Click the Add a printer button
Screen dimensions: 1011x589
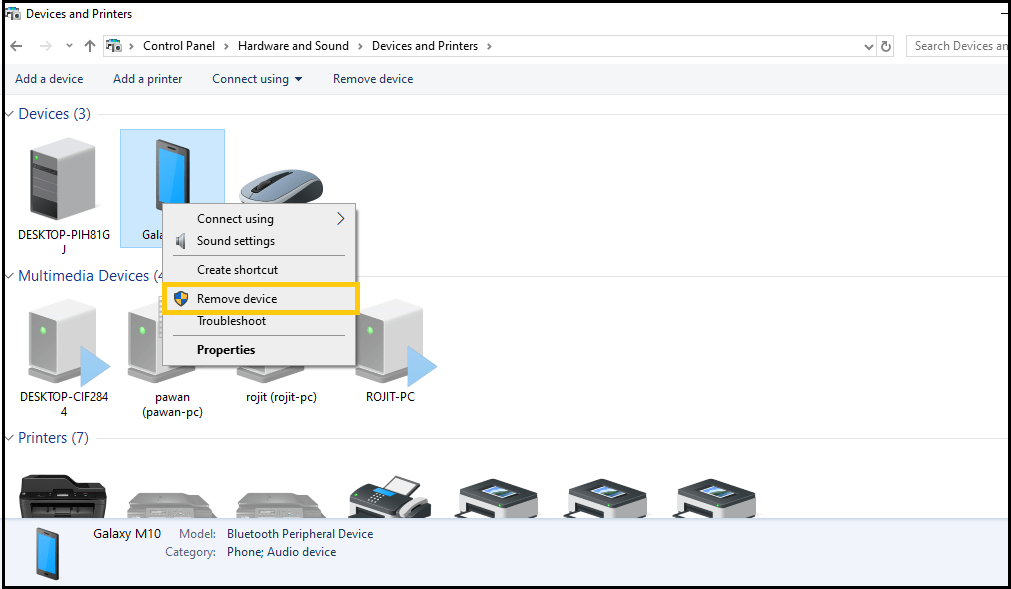[147, 78]
